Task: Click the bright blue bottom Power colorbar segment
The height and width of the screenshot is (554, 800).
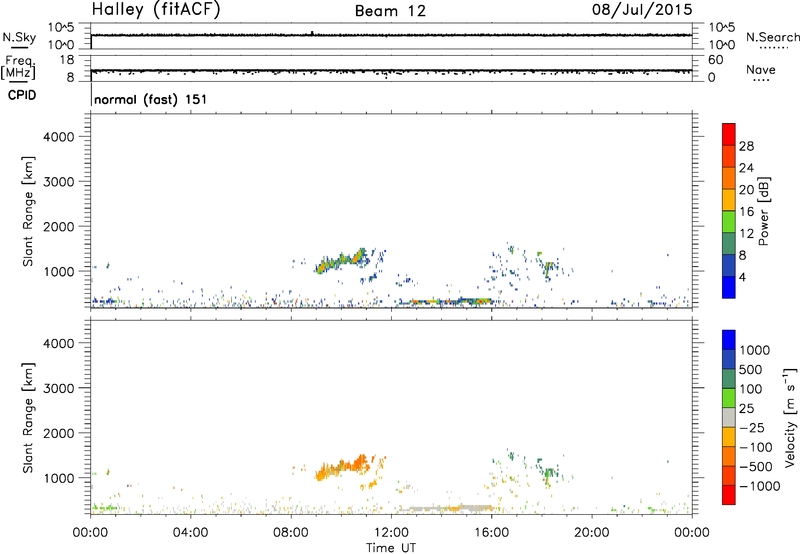Action: [729, 287]
